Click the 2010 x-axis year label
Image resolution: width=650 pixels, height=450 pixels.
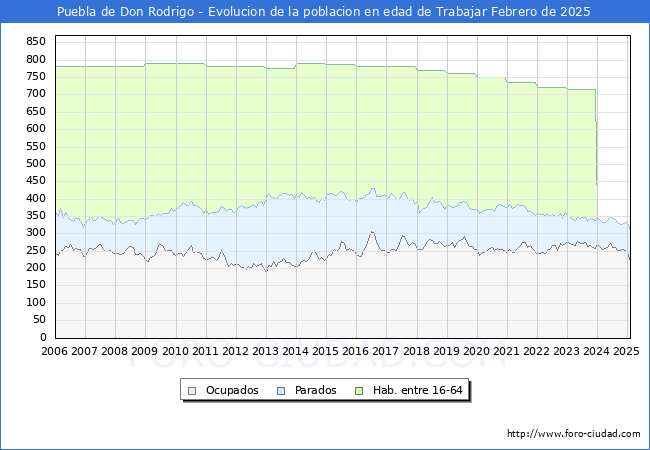tap(175, 351)
